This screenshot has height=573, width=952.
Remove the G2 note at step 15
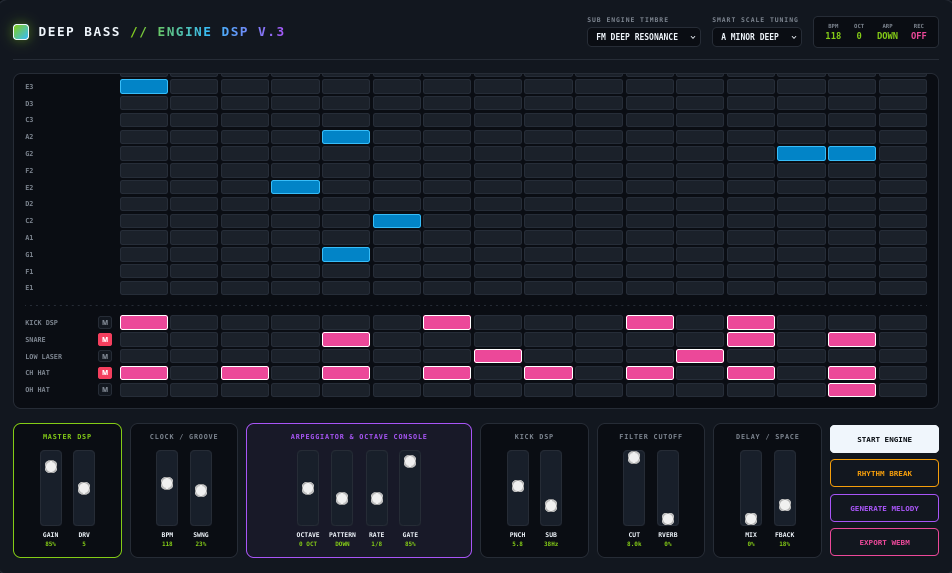pos(852,154)
